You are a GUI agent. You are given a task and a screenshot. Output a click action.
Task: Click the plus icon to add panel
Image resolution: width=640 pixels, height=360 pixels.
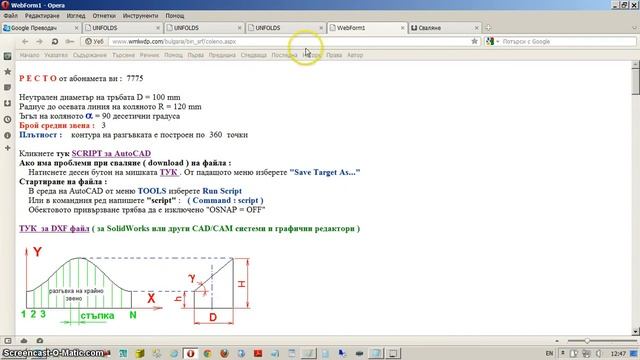tap(7, 148)
